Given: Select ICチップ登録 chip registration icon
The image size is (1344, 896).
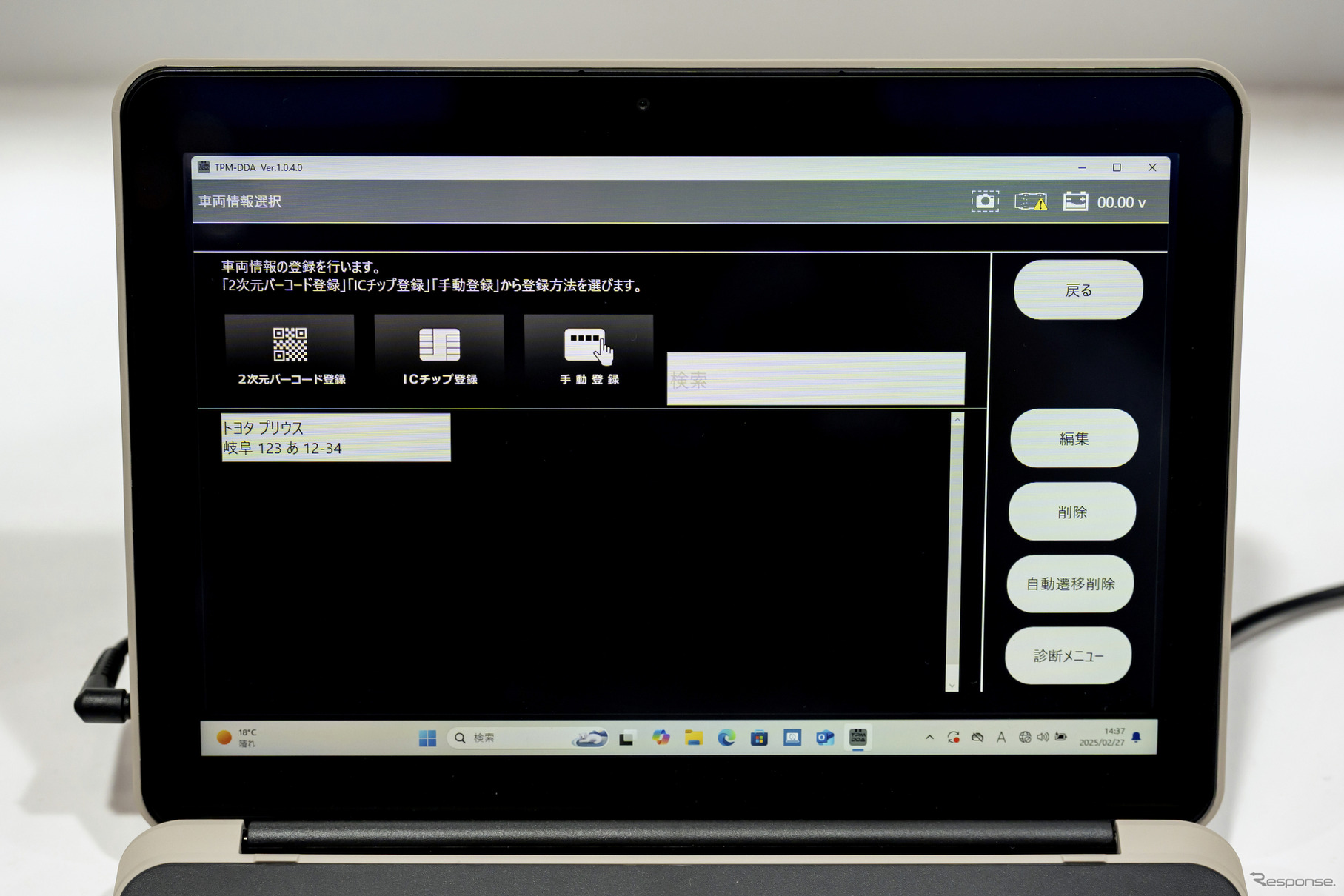Looking at the screenshot, I should pos(439,352).
